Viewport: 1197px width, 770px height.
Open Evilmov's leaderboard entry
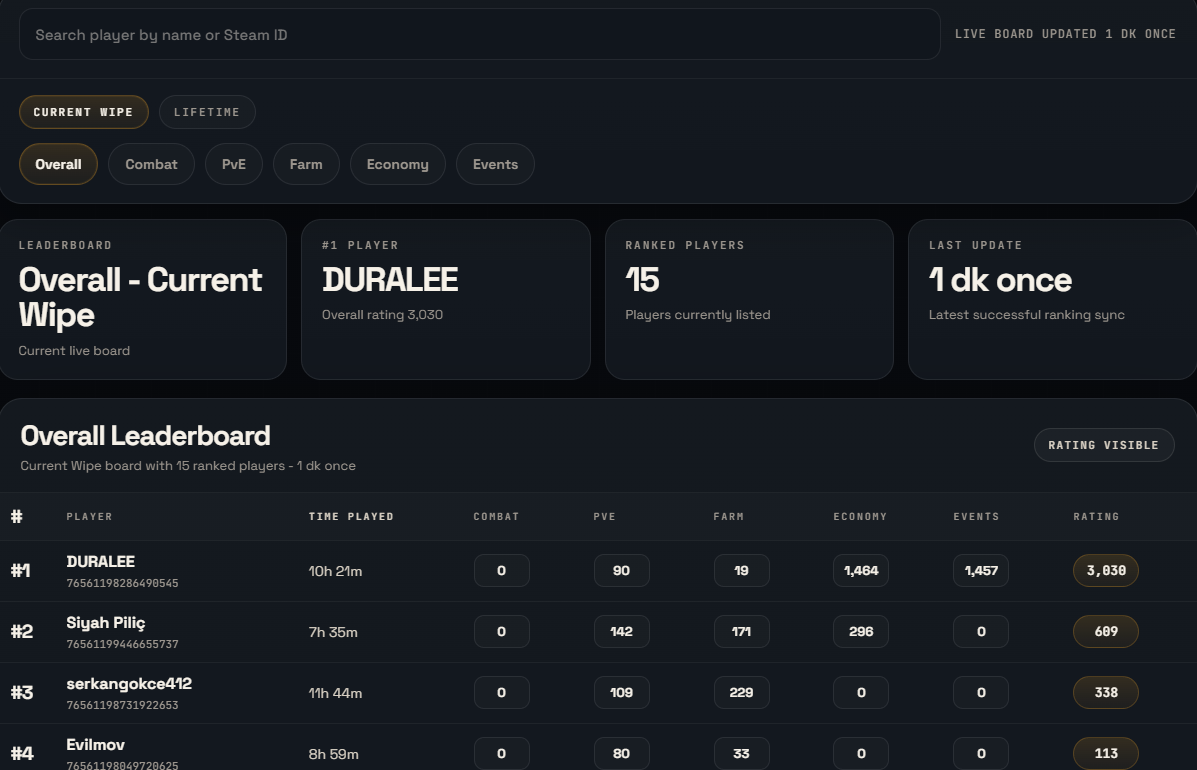[95, 745]
